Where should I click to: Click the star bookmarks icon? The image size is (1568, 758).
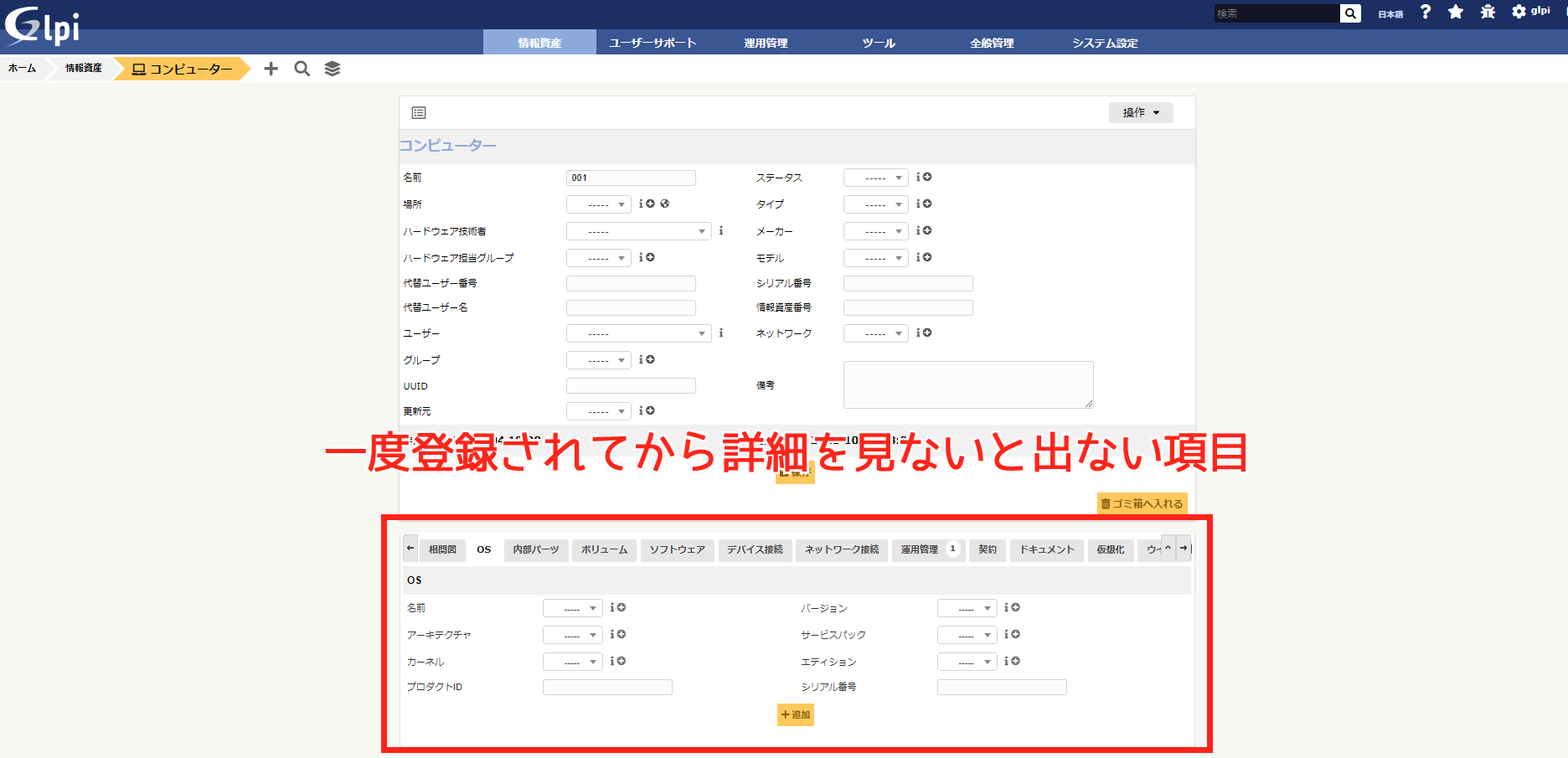(1456, 12)
